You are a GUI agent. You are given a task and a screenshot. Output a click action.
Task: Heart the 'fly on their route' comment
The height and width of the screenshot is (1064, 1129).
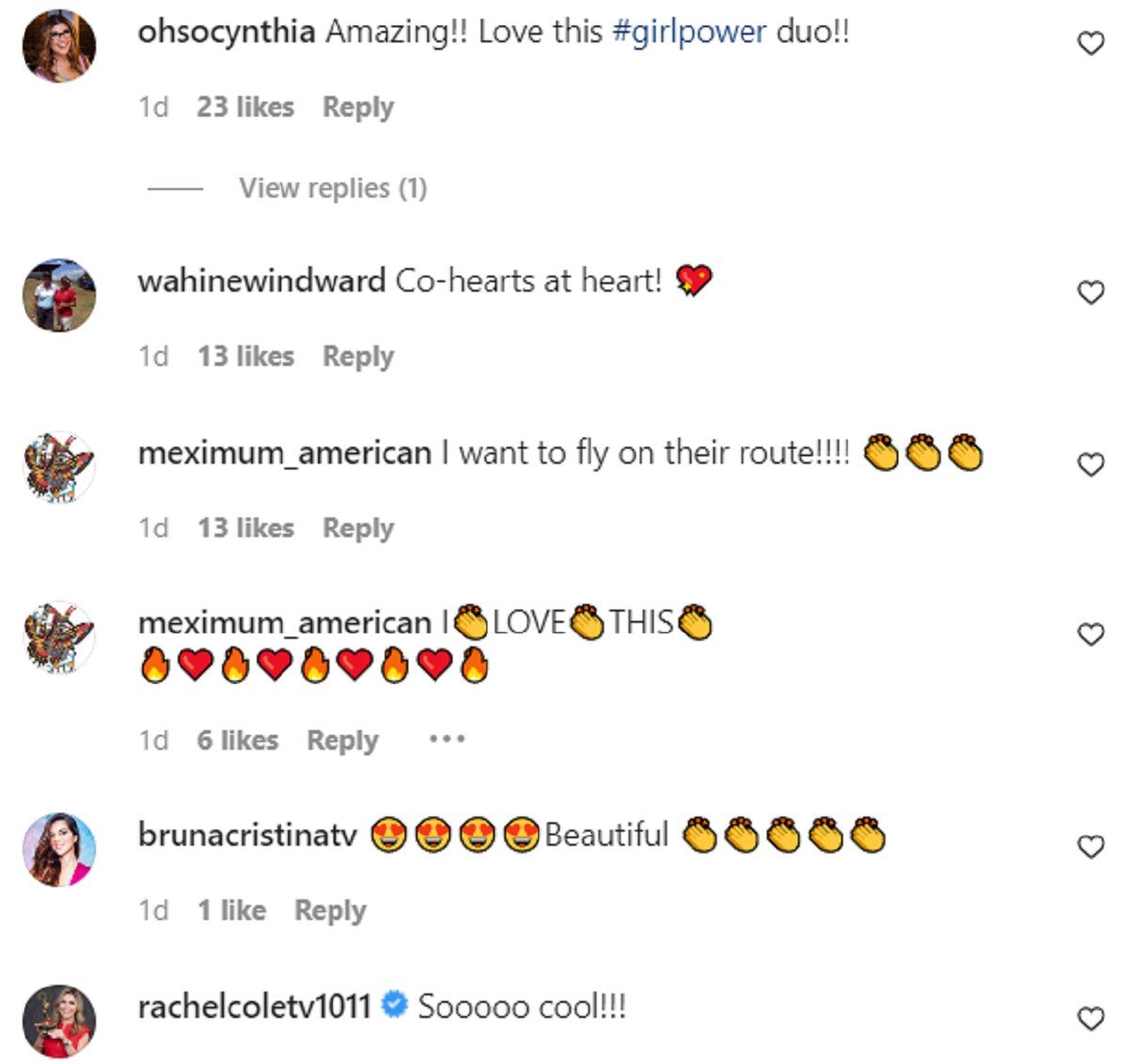pyautogui.click(x=1090, y=465)
